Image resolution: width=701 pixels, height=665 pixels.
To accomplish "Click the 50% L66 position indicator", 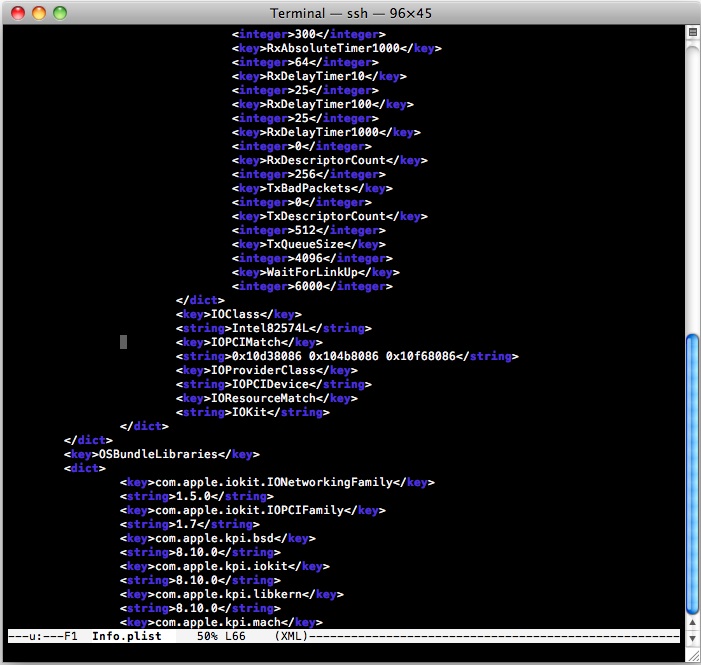I will (x=221, y=636).
